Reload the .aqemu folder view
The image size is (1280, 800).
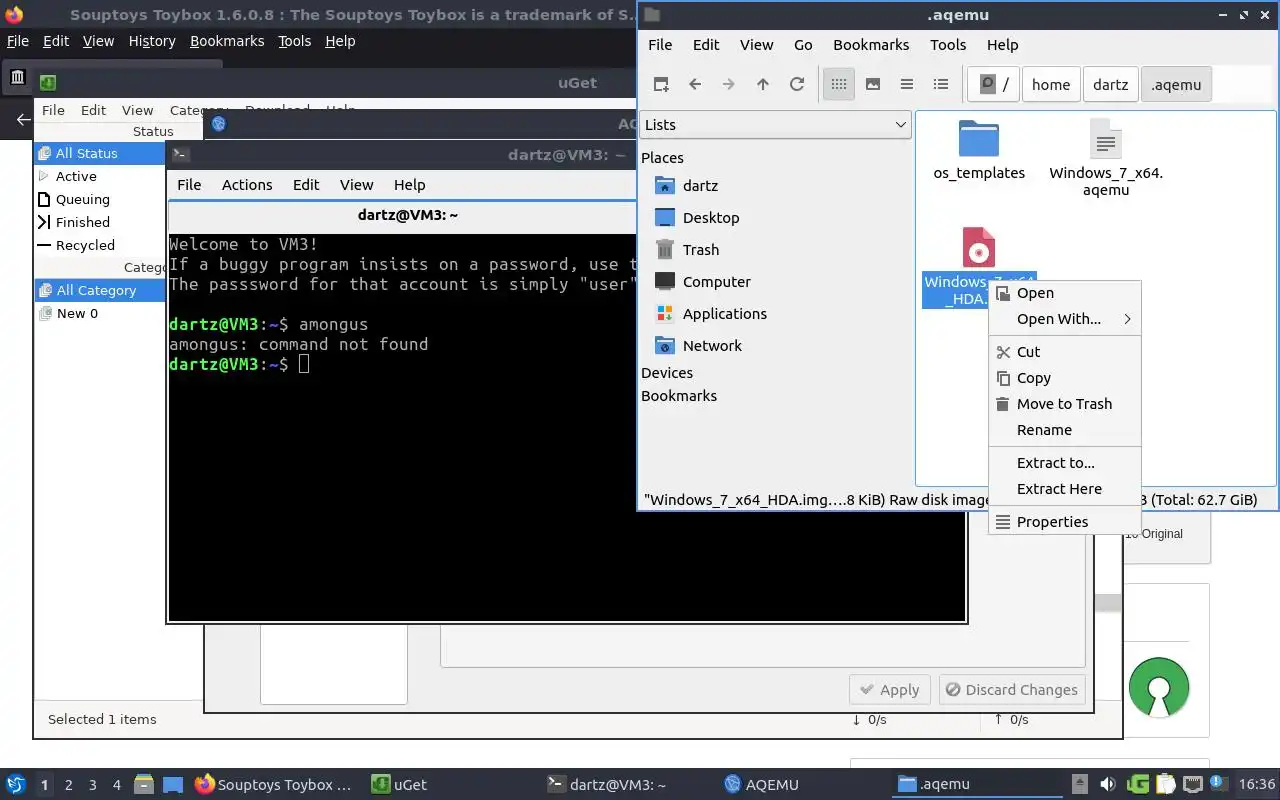[x=797, y=84]
